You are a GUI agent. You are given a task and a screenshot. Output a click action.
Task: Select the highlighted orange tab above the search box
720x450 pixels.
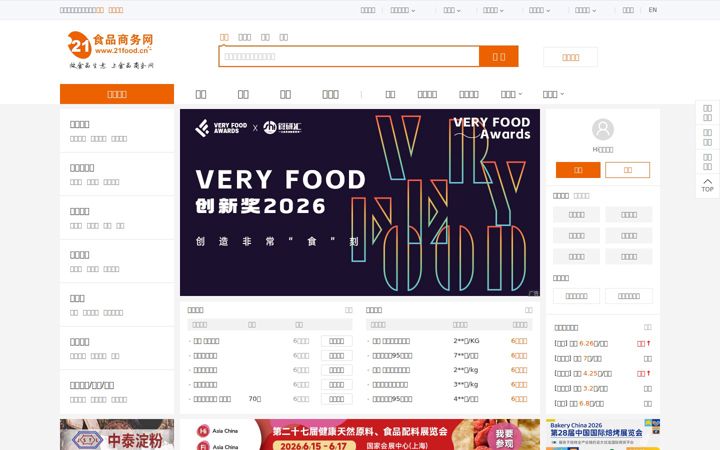coord(224,37)
